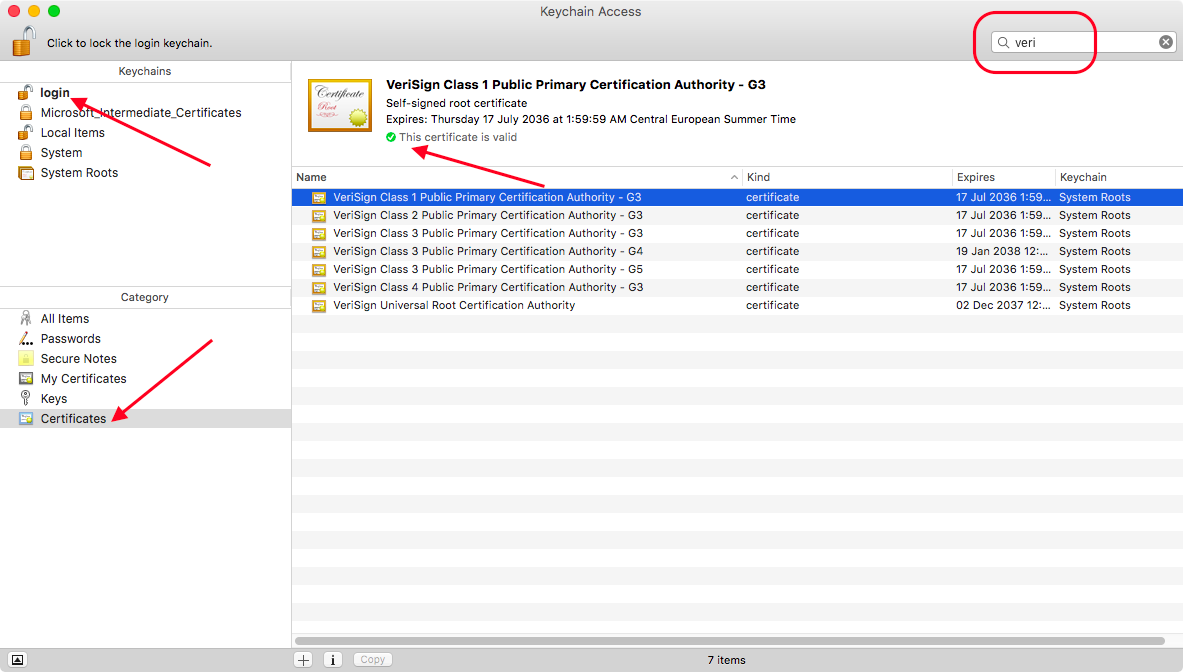Viewport: 1183px width, 672px height.
Task: Click the horizontal scrollbar below the list
Action: [x=730, y=641]
